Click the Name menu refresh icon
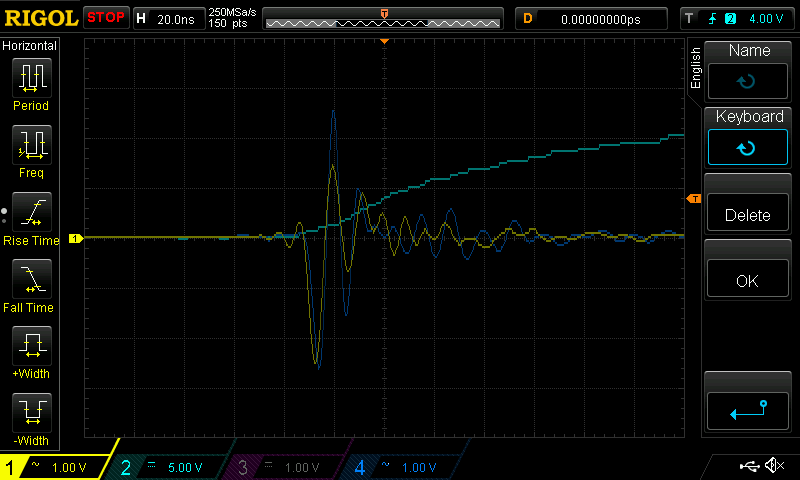Screen dimensions: 800x480 (747, 81)
